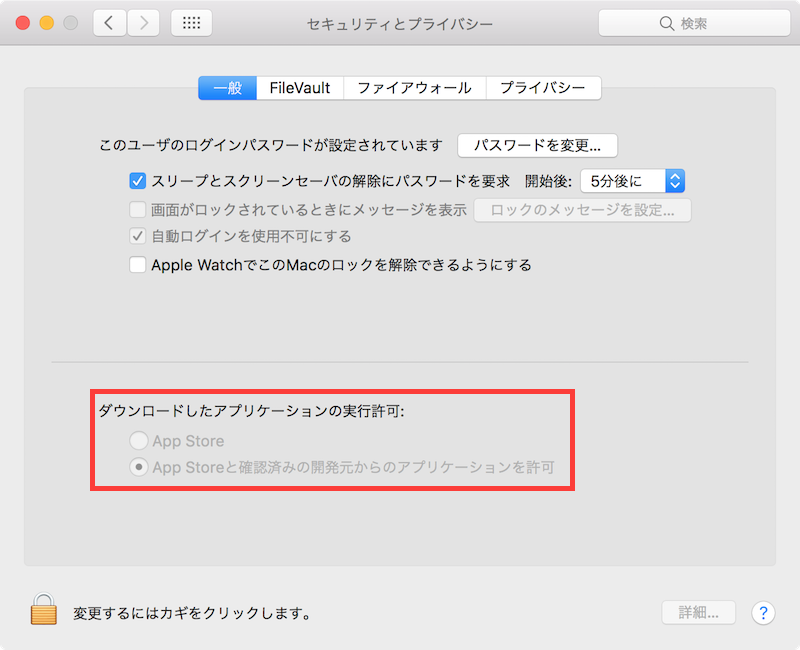Screen dimensions: 800x650
Task: Click the padlock icon to unlock changes
Action: click(44, 609)
